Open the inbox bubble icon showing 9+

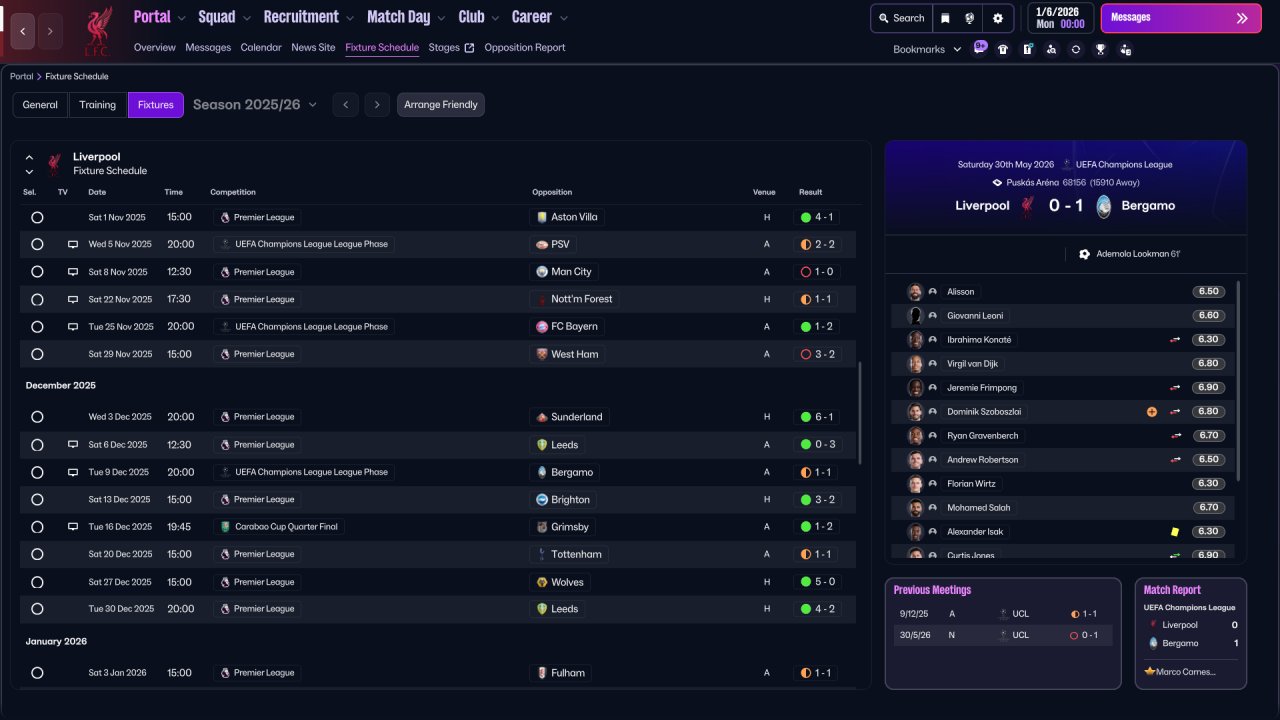[979, 48]
